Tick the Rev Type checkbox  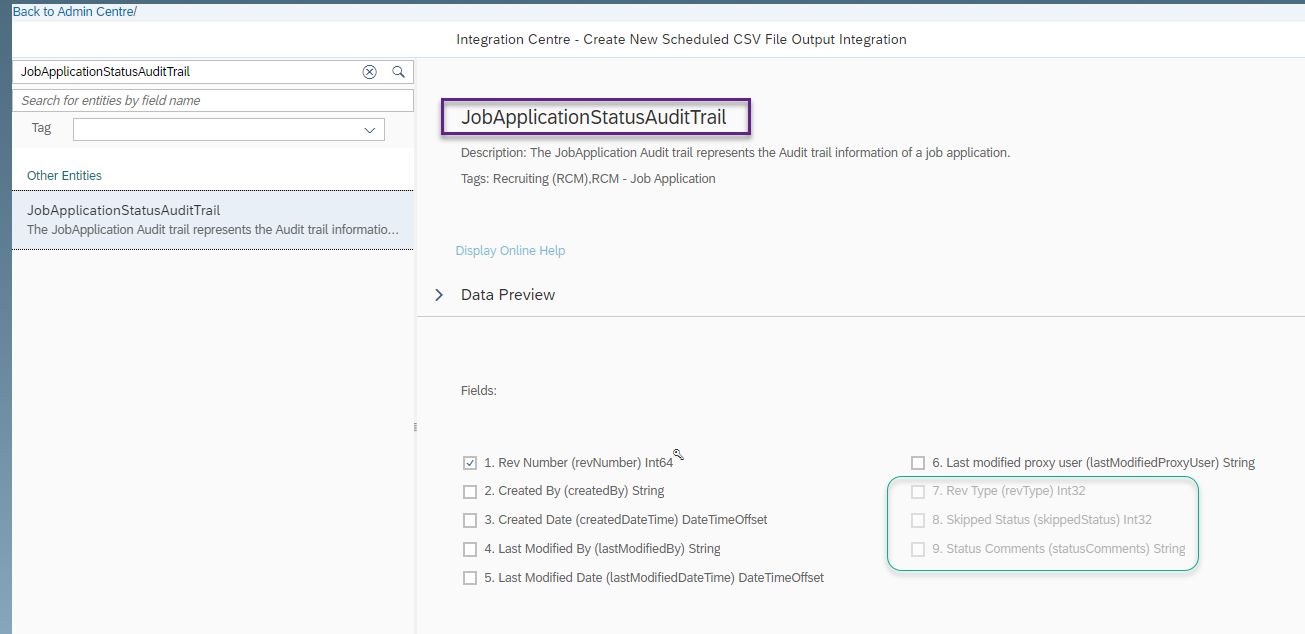point(918,492)
